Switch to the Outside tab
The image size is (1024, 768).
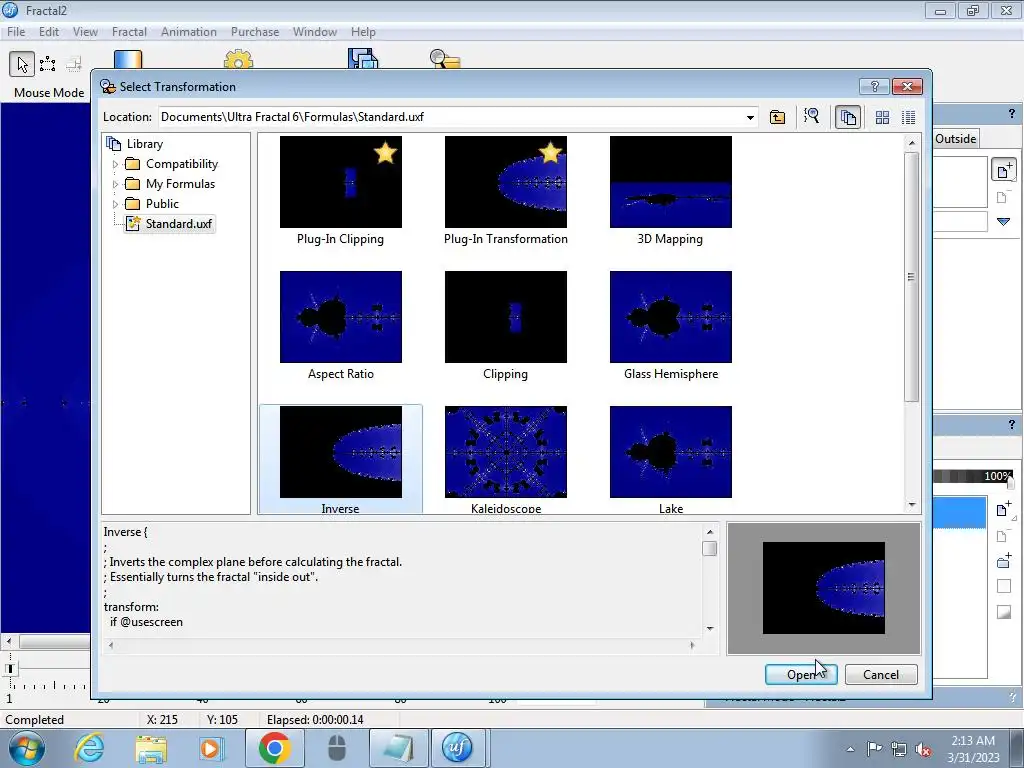pos(955,138)
